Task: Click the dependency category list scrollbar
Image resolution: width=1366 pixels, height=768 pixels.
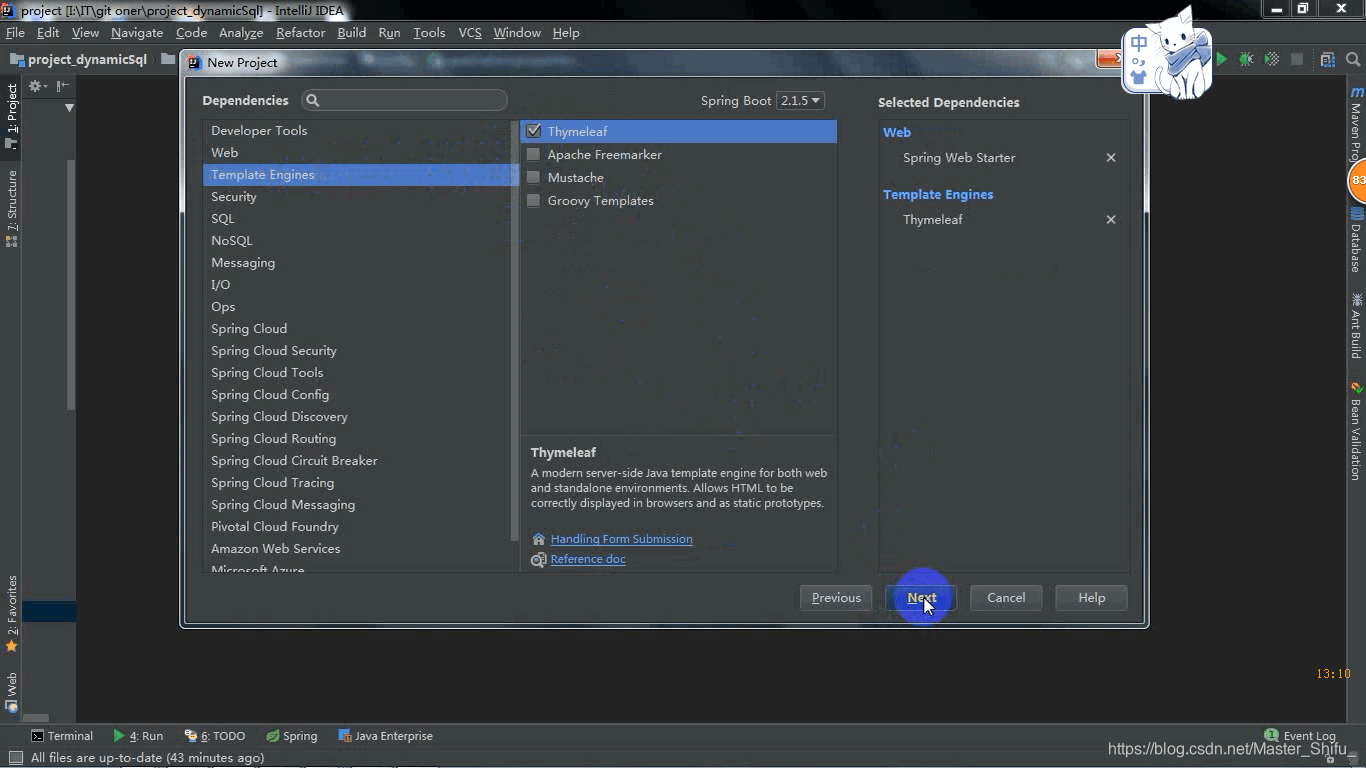Action: click(514, 330)
